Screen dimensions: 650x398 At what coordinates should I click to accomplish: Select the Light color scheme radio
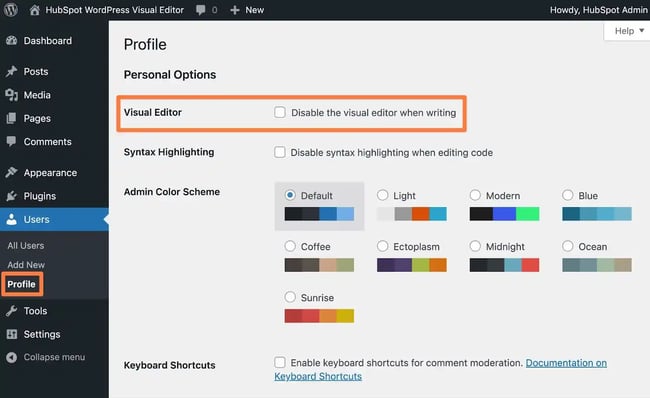tap(383, 195)
